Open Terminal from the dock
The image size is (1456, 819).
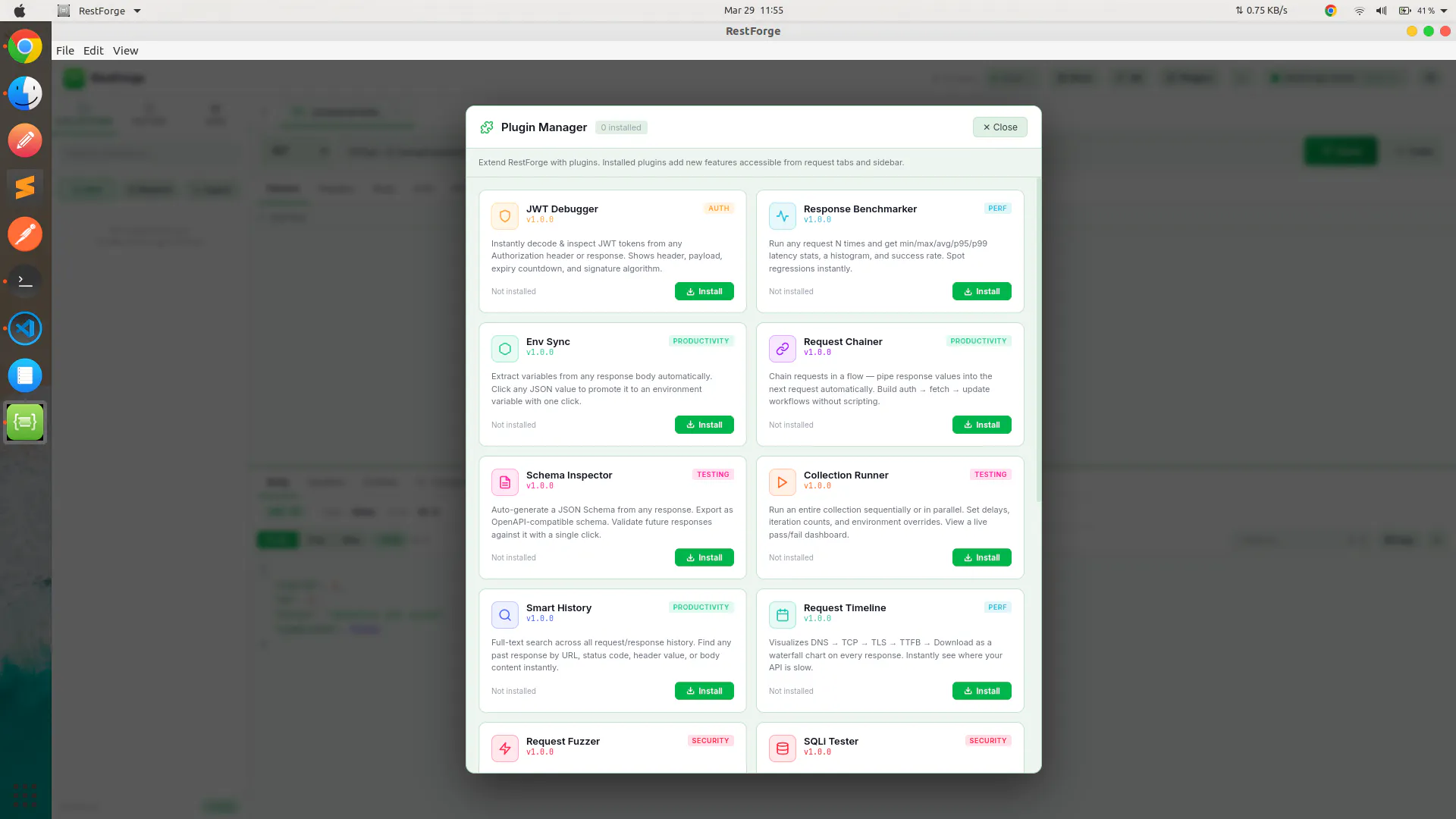click(25, 281)
